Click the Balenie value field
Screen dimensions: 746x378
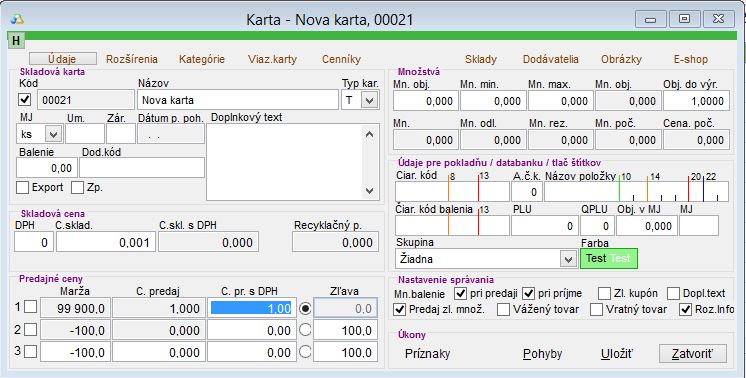47,168
